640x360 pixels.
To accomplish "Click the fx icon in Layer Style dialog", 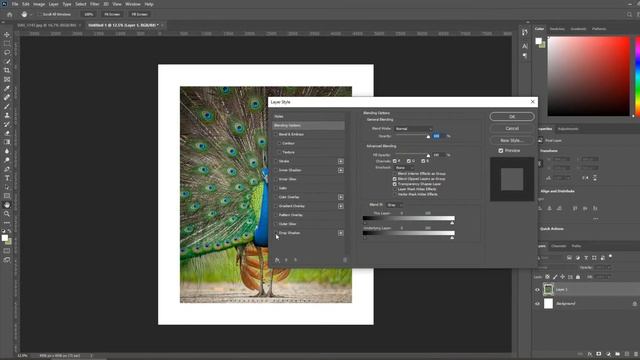I will pos(278,260).
